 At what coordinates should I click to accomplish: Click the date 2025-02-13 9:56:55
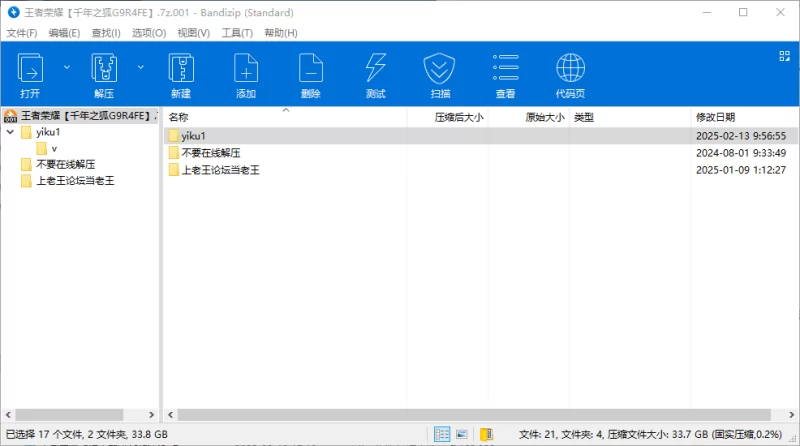(x=741, y=136)
